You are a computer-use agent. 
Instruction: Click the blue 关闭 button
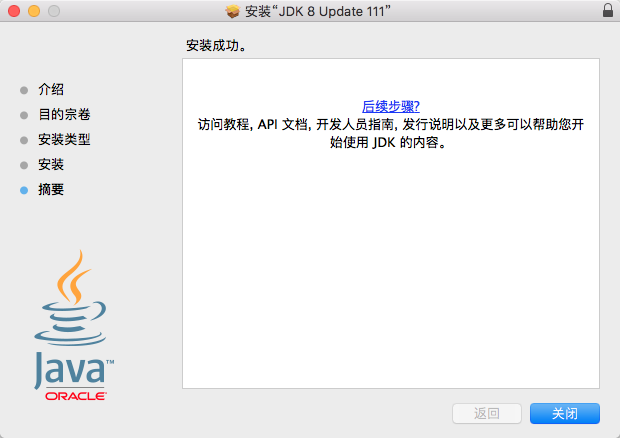click(x=565, y=413)
